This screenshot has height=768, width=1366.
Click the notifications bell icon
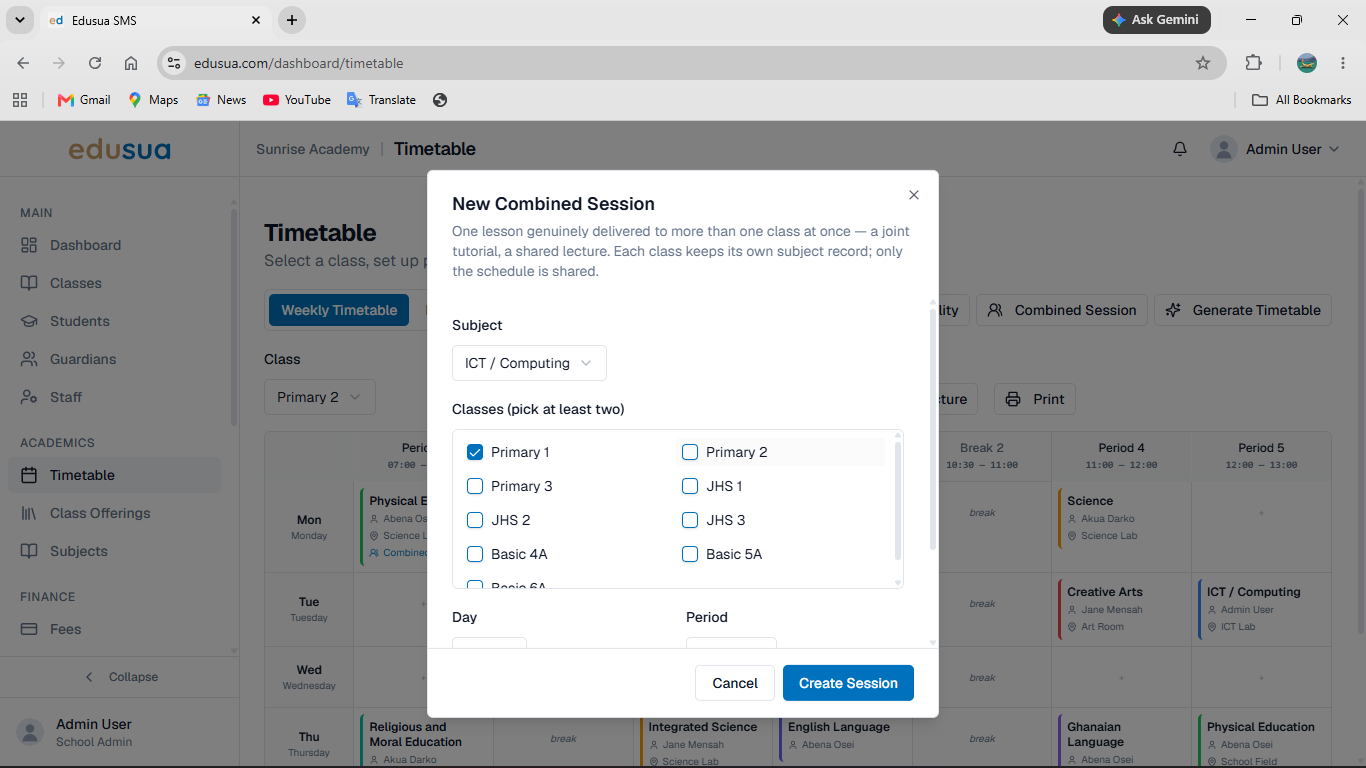pos(1180,149)
